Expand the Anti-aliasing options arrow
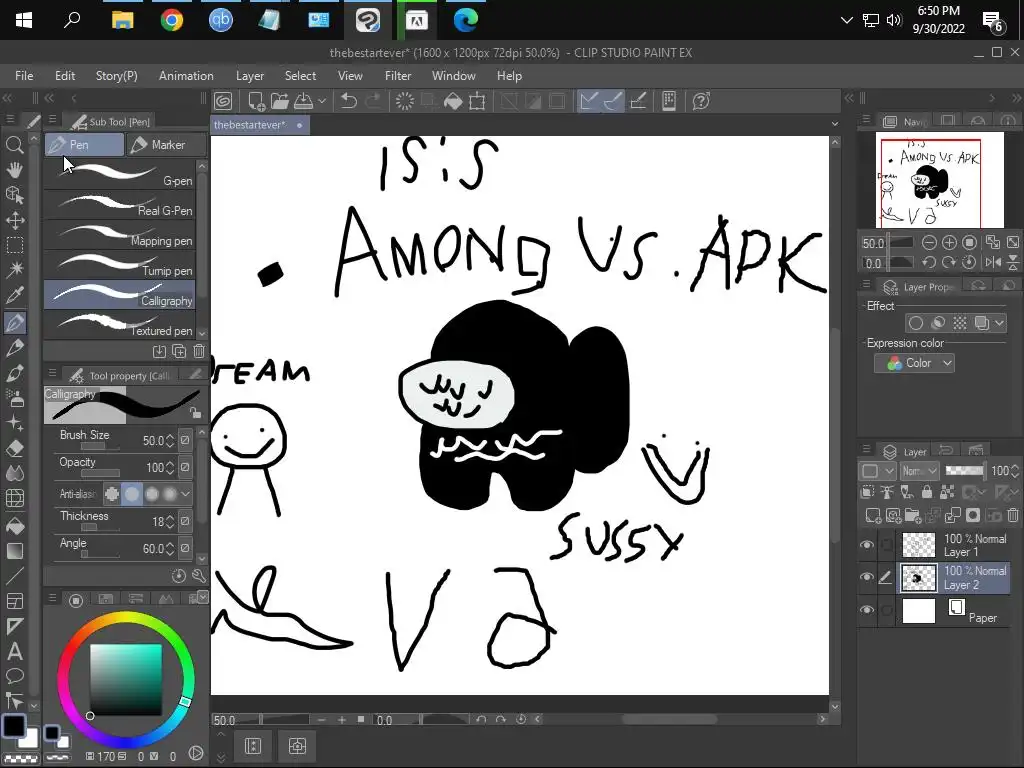The image size is (1024, 768). tap(185, 494)
